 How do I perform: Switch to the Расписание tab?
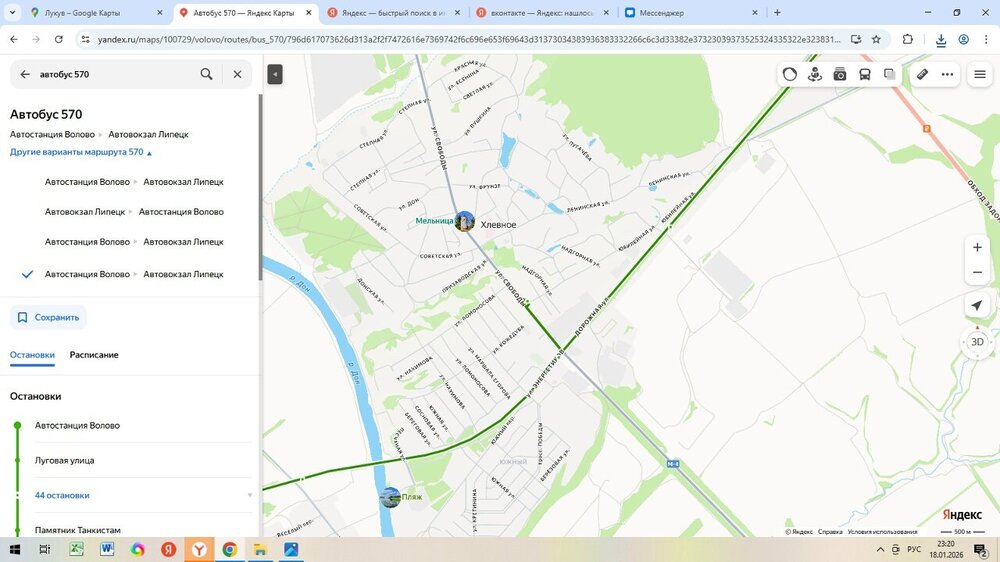(94, 355)
